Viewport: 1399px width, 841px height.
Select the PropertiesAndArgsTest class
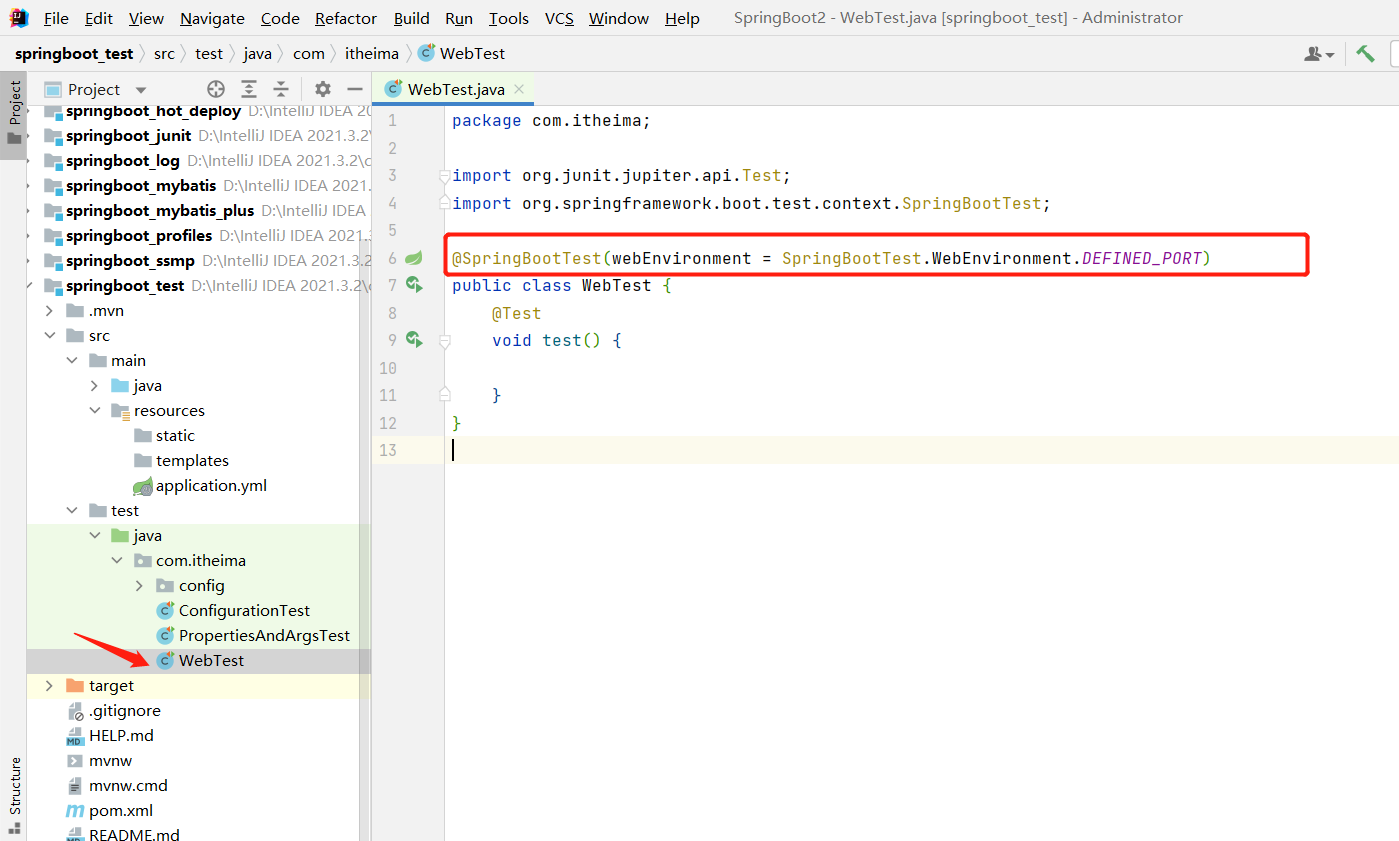tap(264, 635)
